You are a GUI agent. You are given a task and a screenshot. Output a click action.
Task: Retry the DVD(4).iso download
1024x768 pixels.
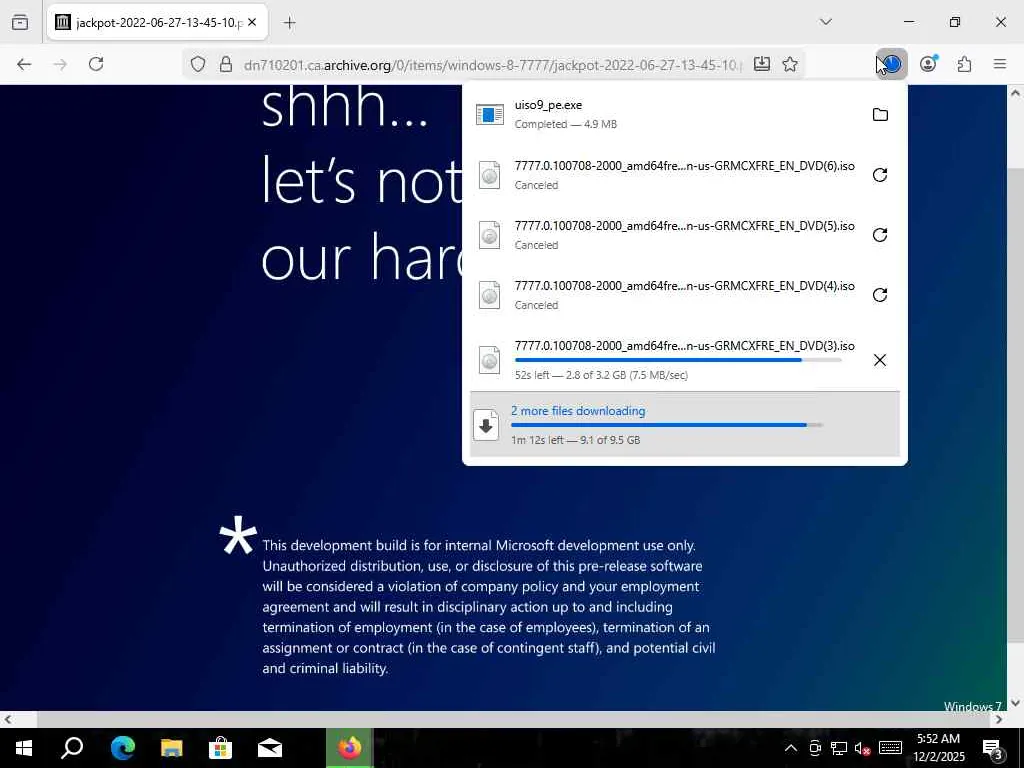click(880, 295)
